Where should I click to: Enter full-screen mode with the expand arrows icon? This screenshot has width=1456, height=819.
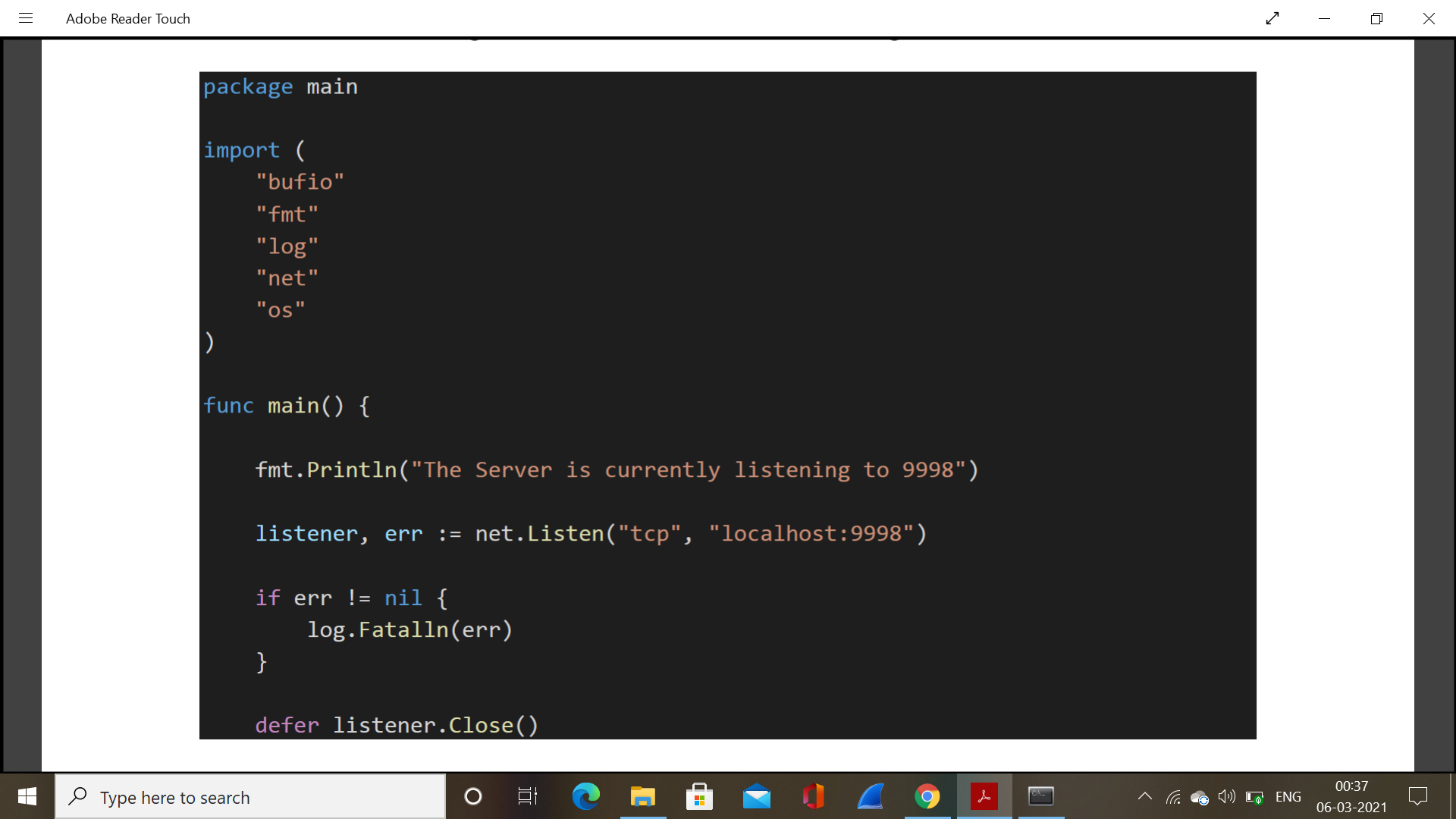coord(1272,18)
